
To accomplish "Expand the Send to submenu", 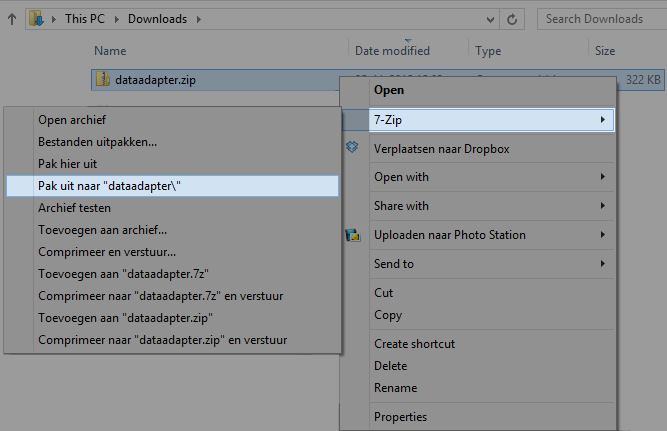I will click(x=602, y=264).
